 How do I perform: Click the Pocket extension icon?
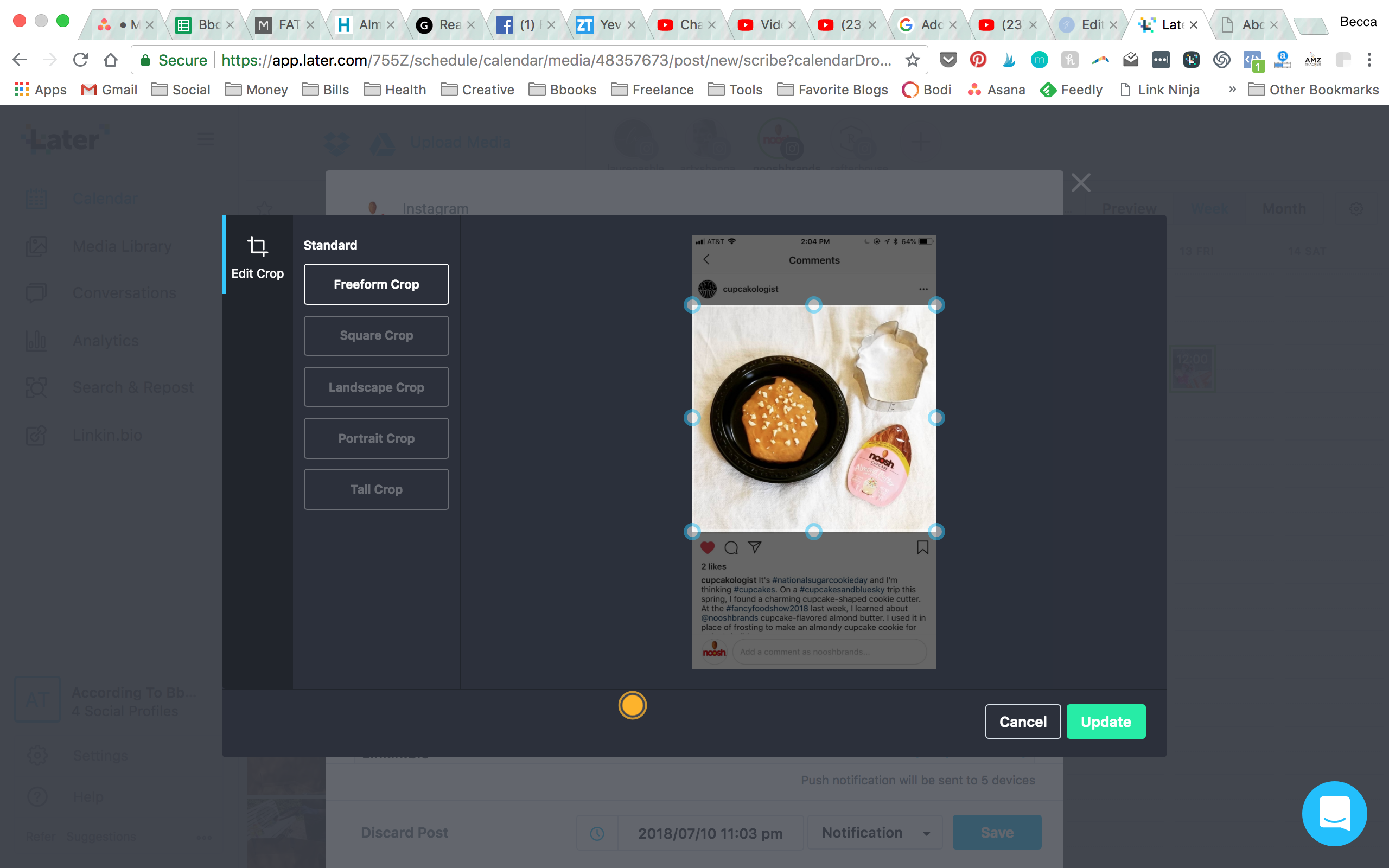coord(948,60)
